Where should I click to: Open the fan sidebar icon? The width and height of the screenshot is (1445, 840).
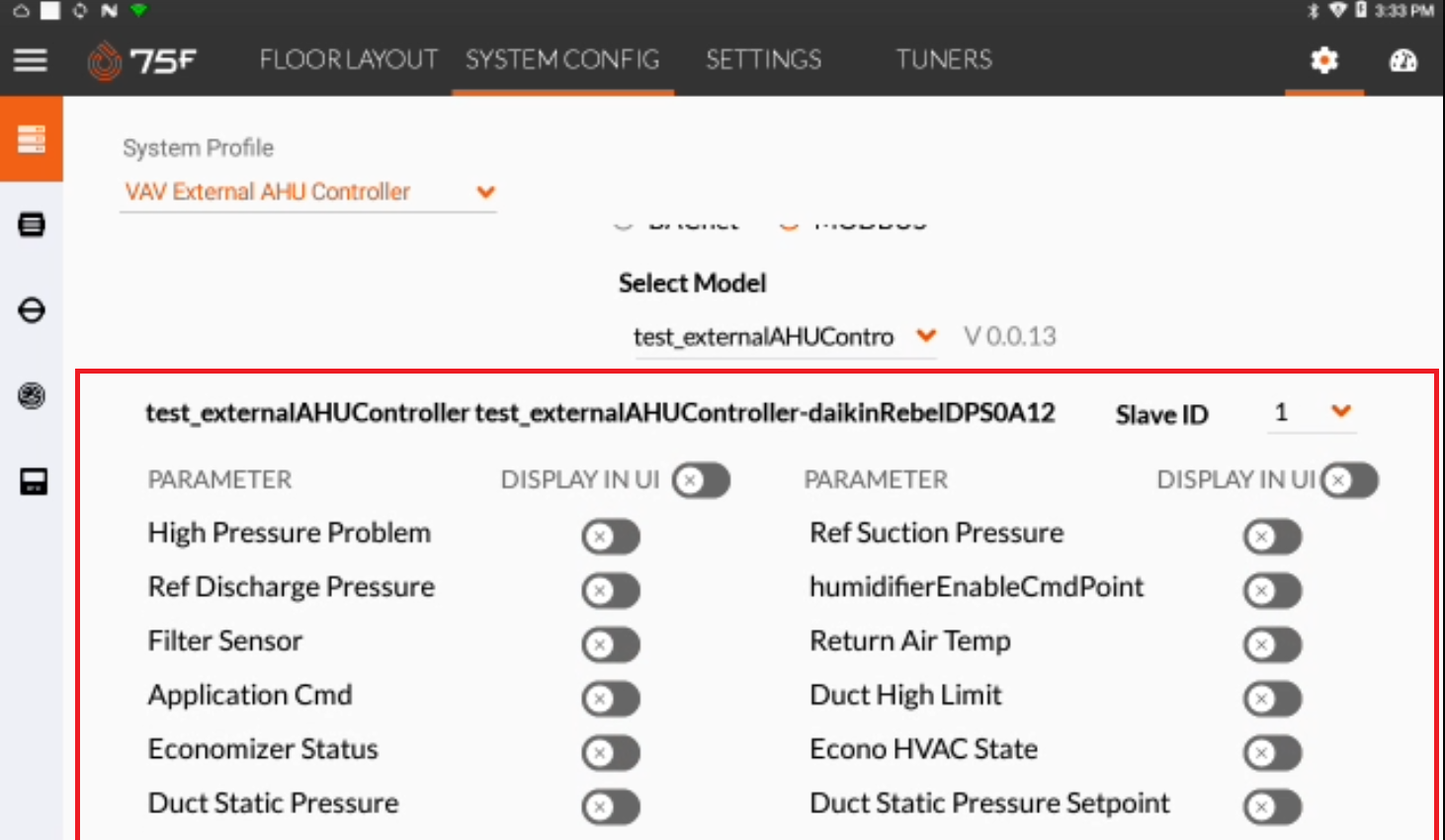(32, 395)
